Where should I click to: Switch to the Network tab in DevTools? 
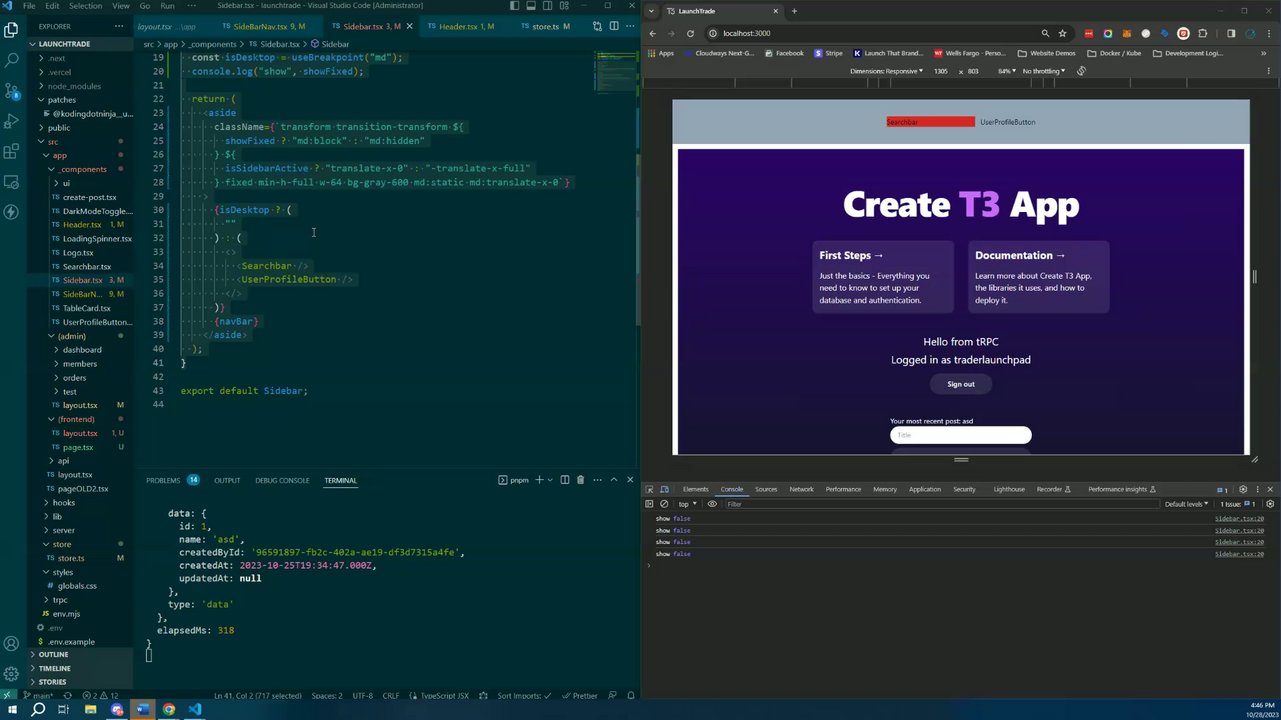[x=801, y=489]
